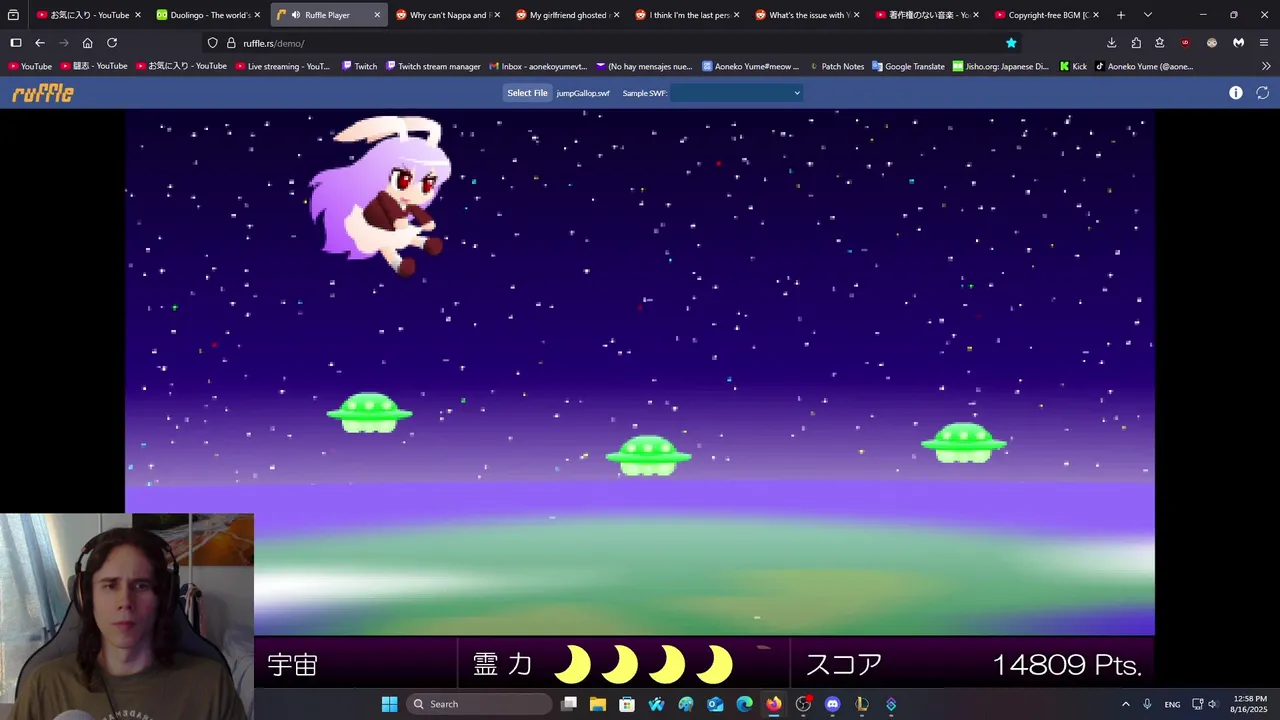
Task: Open the Jisho.org bookmark
Action: (1001, 66)
